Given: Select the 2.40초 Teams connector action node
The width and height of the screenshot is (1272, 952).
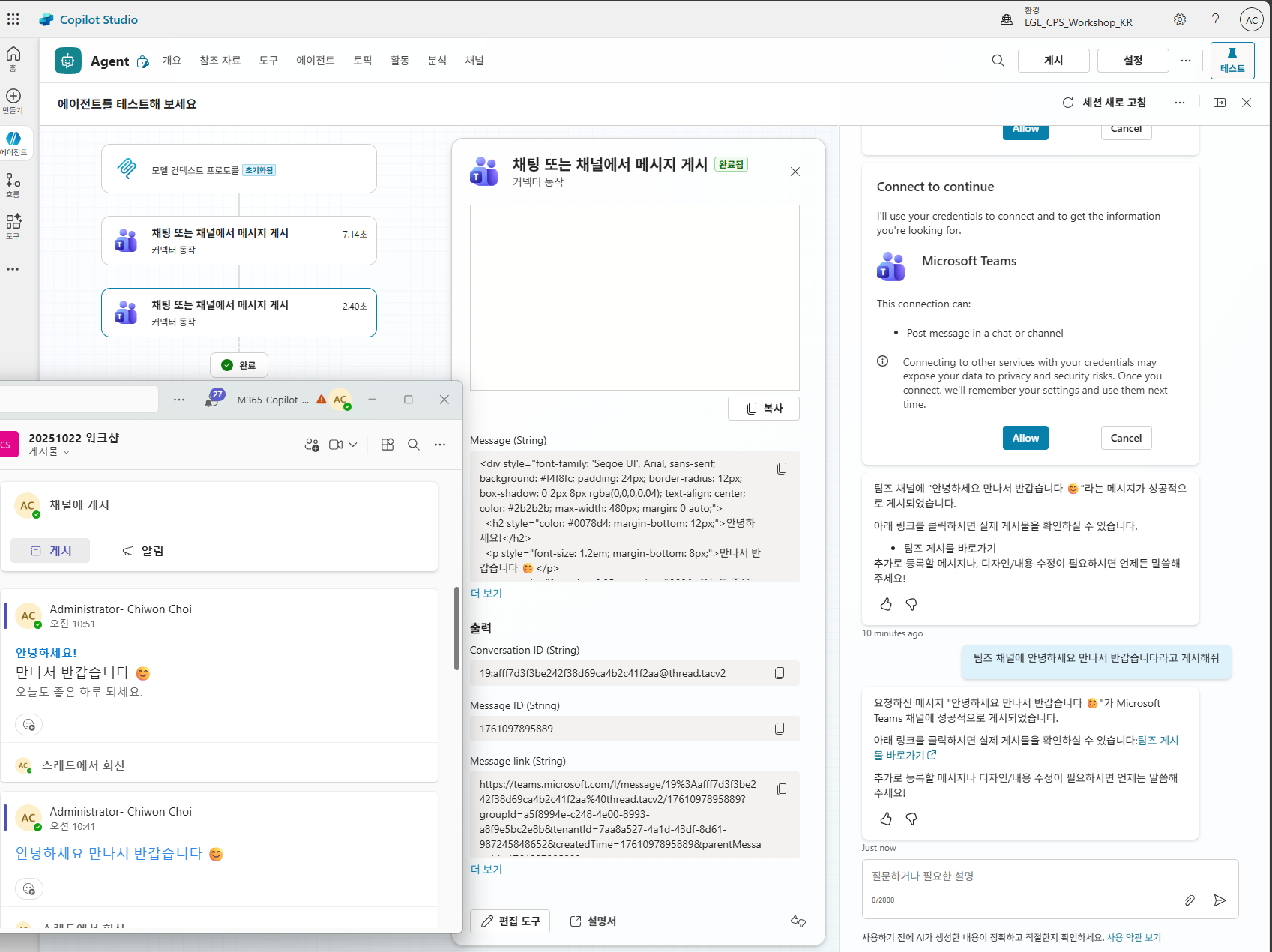Looking at the screenshot, I should (x=239, y=313).
